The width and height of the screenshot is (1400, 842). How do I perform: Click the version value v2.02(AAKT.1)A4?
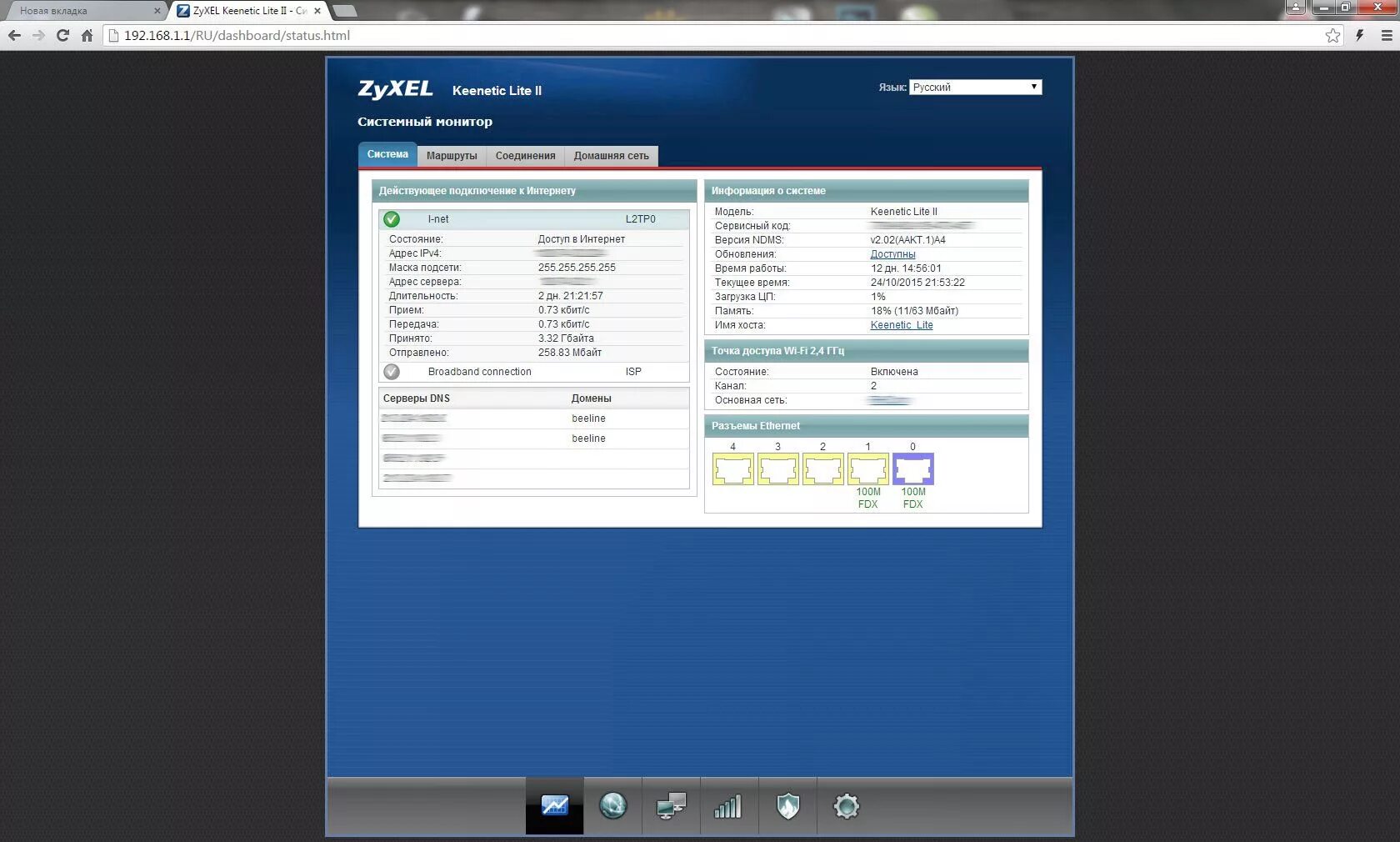[x=907, y=240]
